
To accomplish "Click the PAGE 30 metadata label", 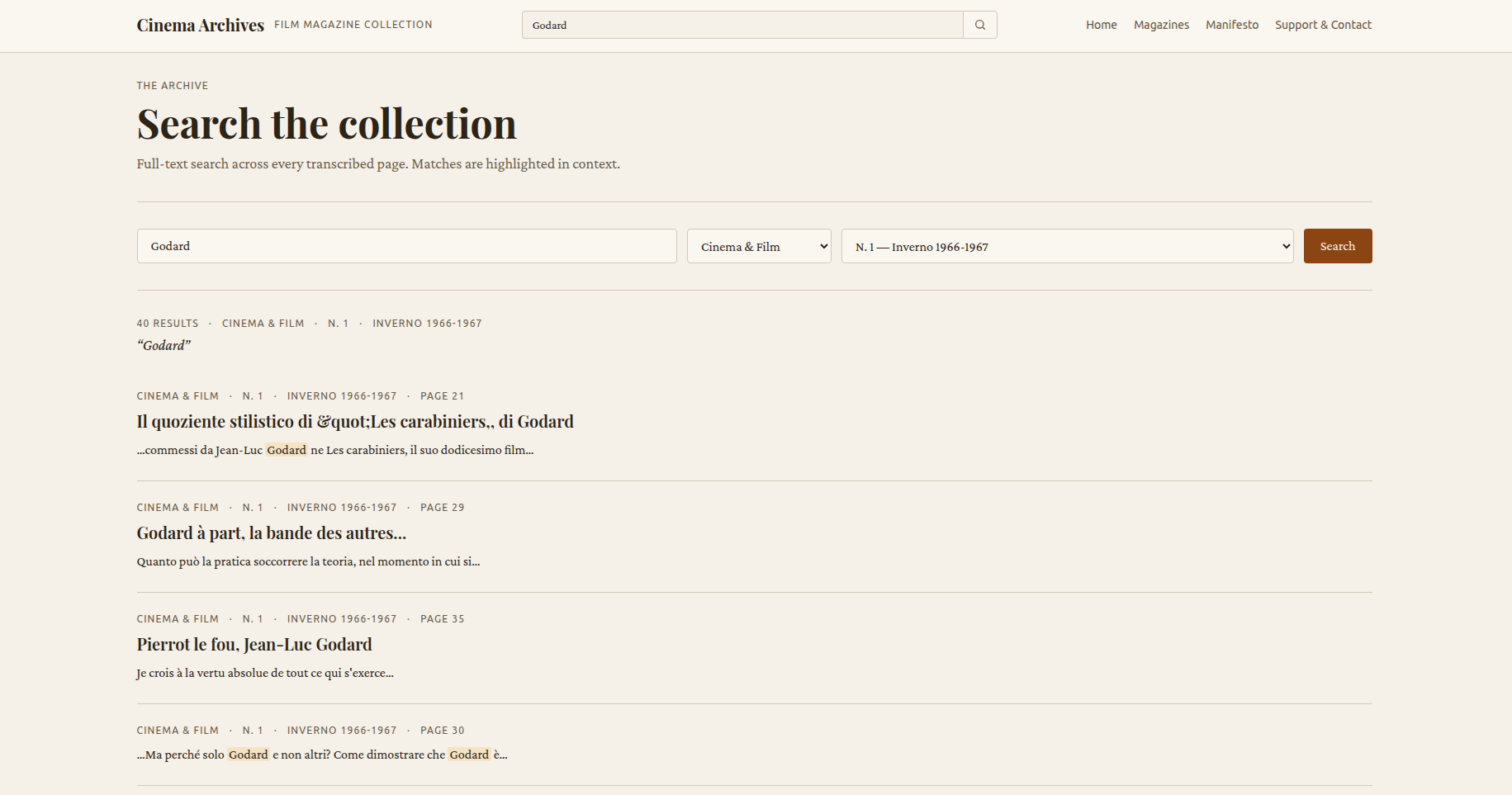I will tap(442, 731).
